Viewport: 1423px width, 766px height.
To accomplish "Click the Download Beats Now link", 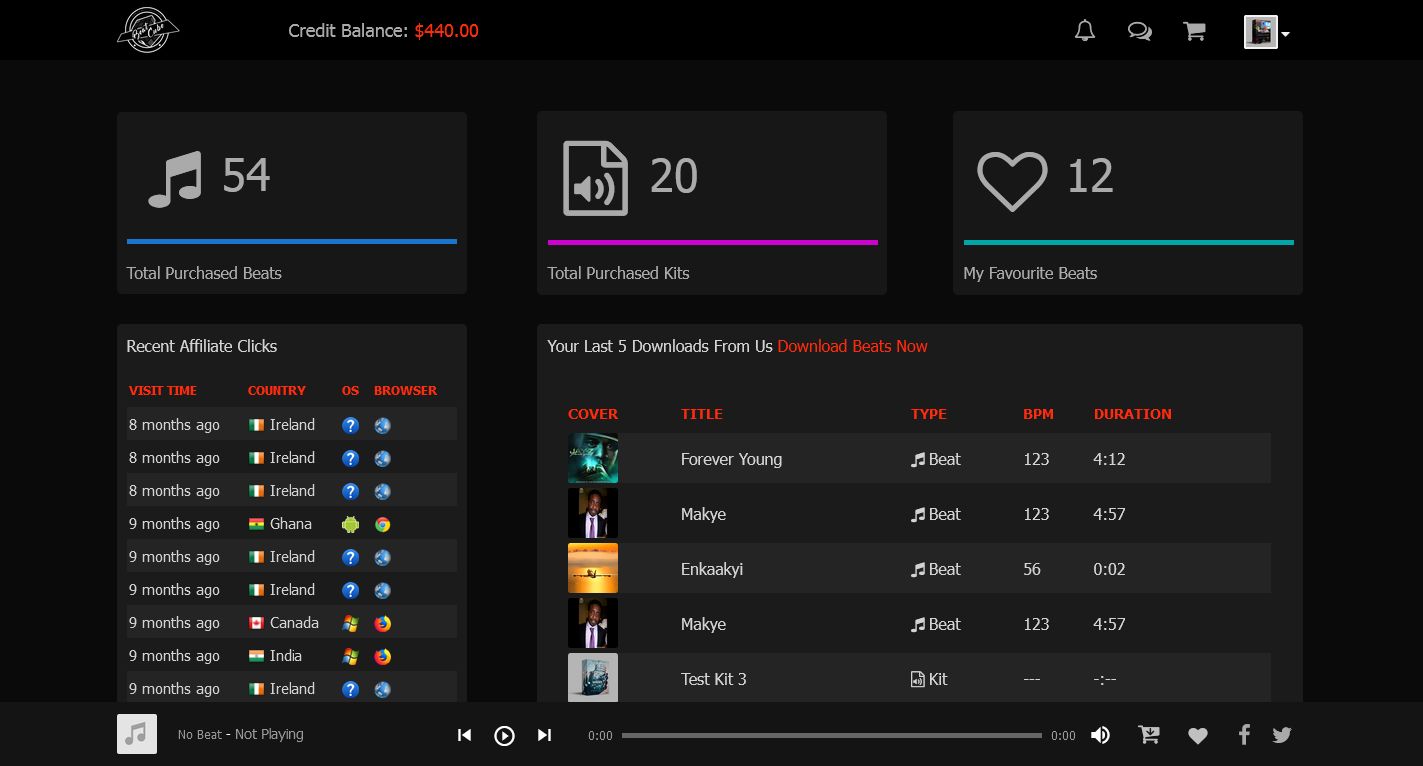I will point(852,346).
